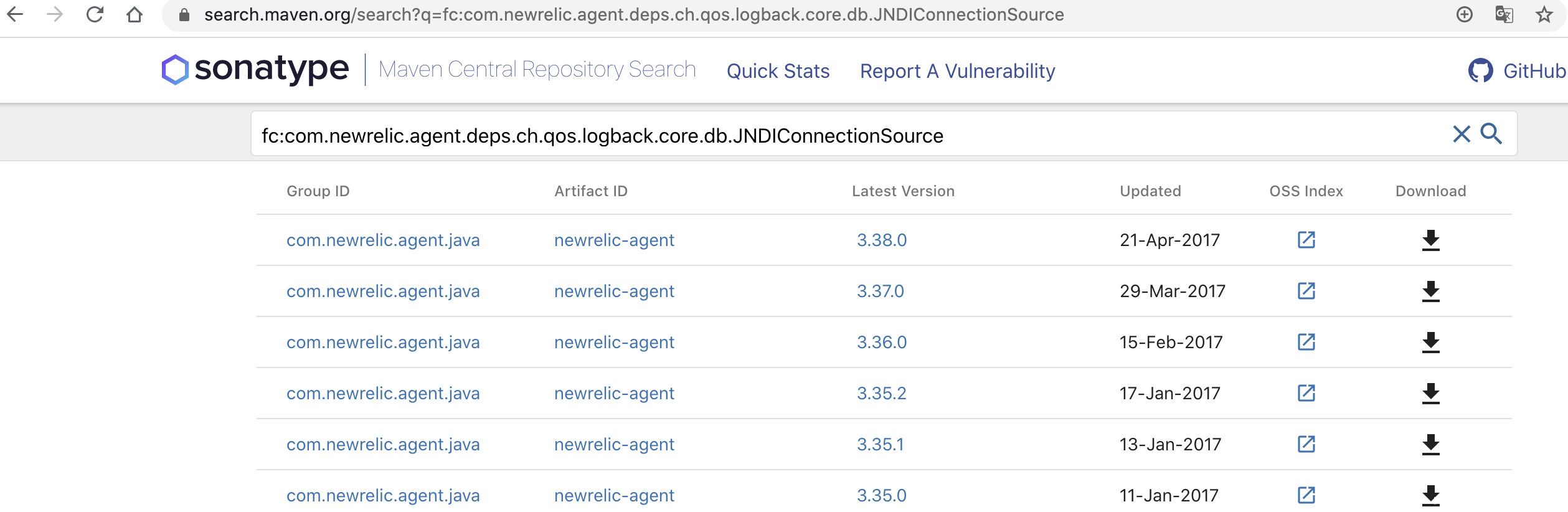Viewport: 1568px width, 512px height.
Task: Click the search magnifier icon in search box
Action: click(1491, 134)
